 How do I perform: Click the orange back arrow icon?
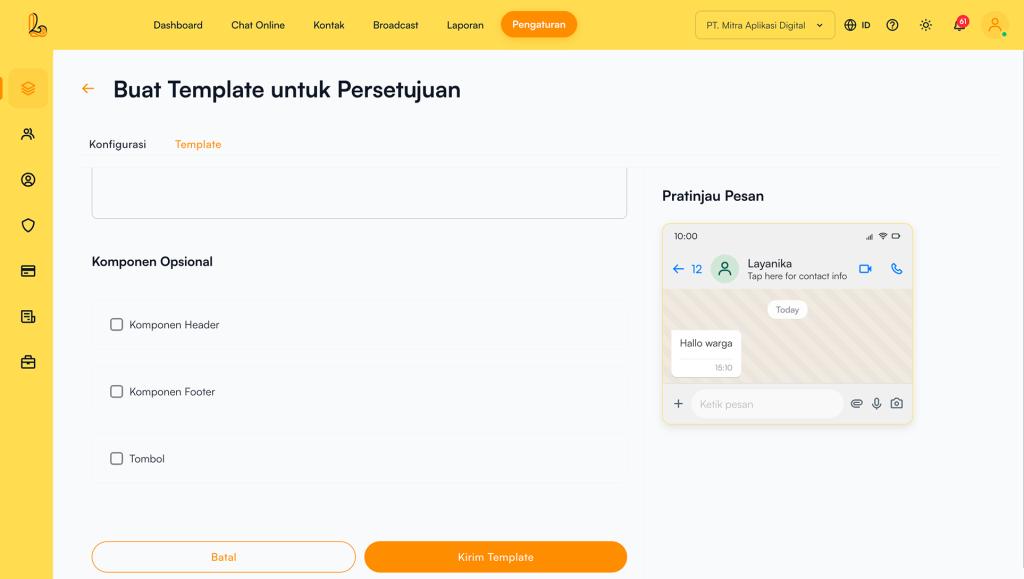(x=88, y=89)
